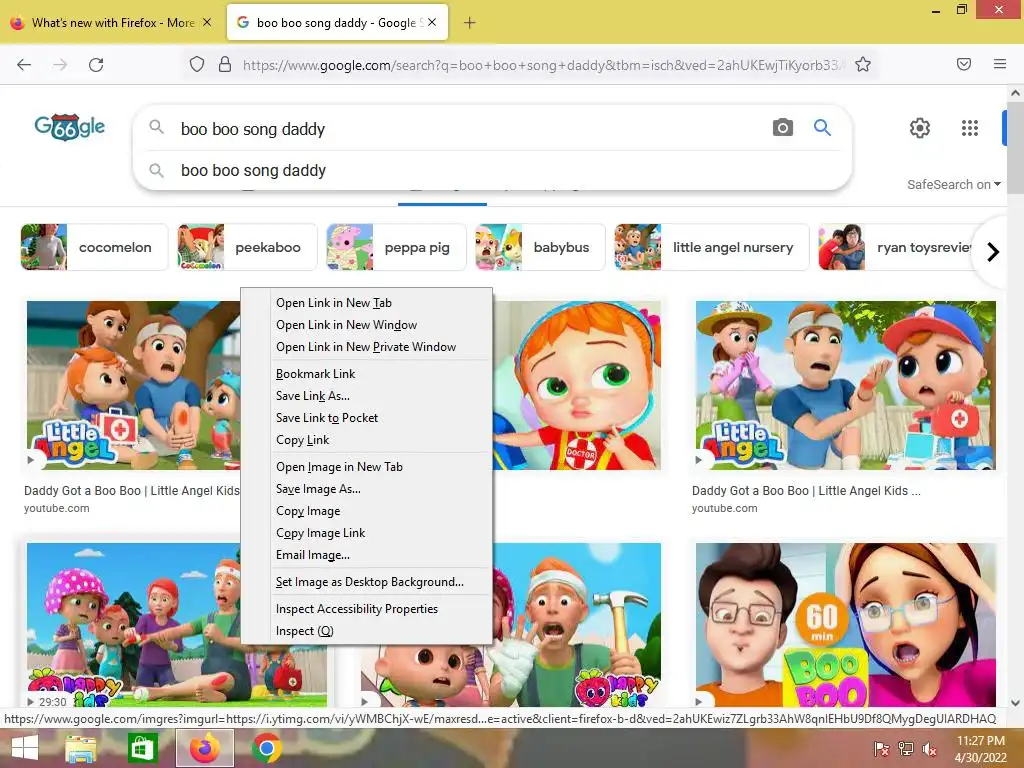The height and width of the screenshot is (768, 1024).
Task: Filter results by peppa pig chip
Action: pyautogui.click(x=396, y=248)
